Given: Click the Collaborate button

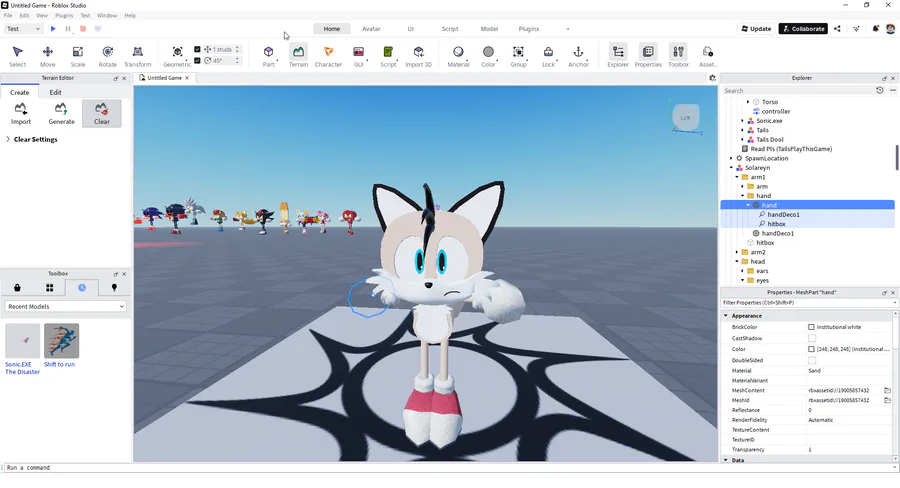Looking at the screenshot, I should coord(803,29).
